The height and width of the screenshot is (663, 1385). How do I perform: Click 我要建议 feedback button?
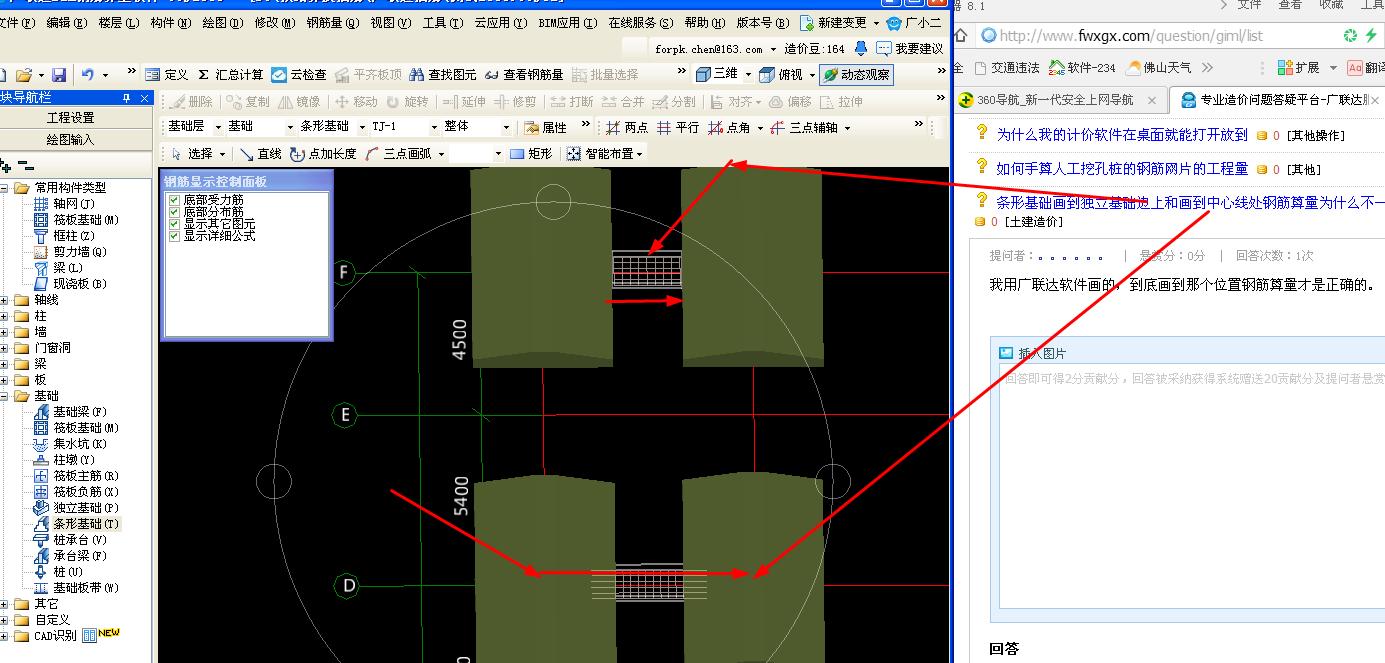(x=910, y=48)
